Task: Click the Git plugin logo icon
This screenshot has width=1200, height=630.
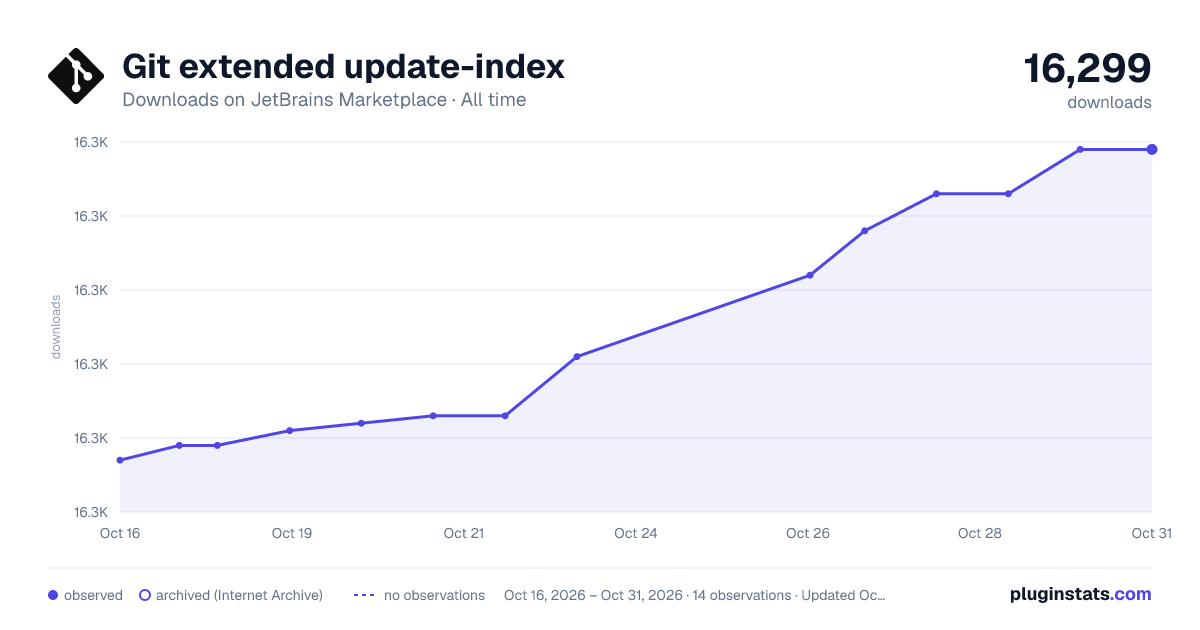Action: [x=76, y=76]
